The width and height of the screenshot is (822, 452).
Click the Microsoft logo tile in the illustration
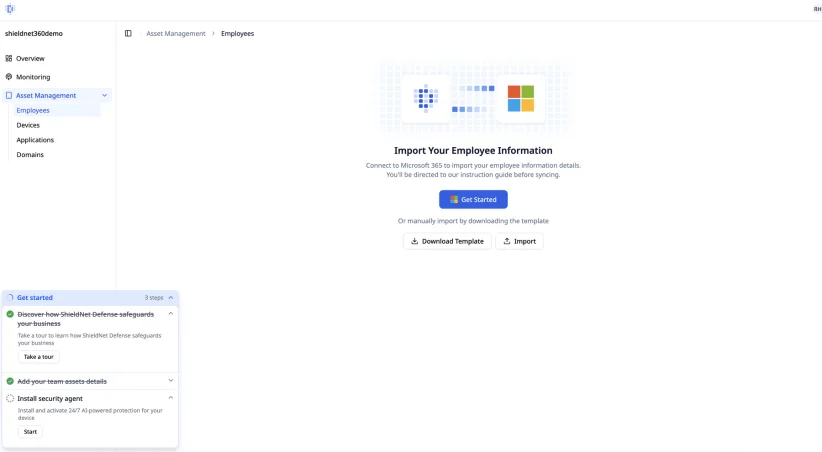521,99
